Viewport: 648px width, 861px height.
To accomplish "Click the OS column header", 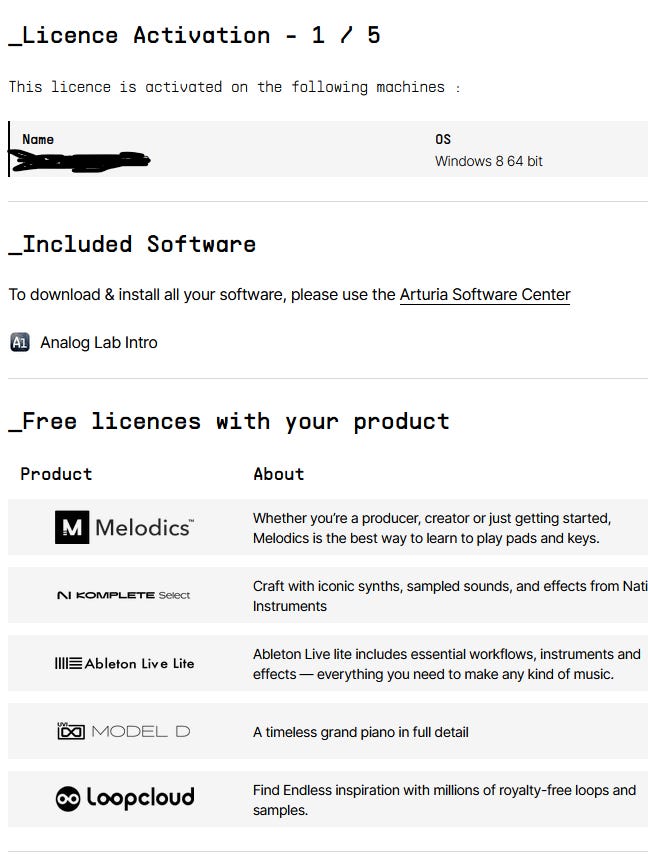I will [443, 139].
